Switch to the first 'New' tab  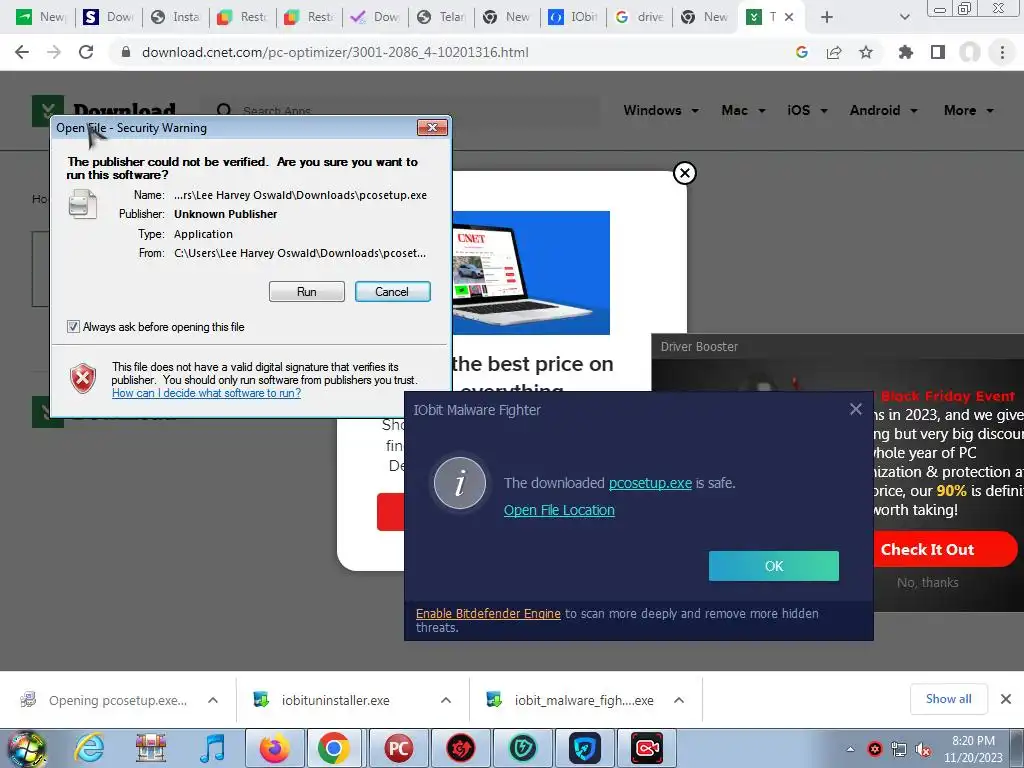[x=43, y=17]
